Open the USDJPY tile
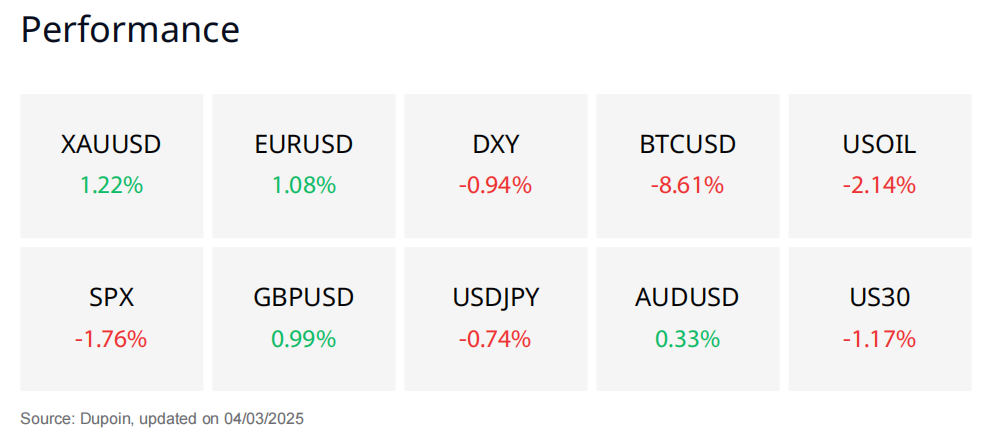Image resolution: width=982 pixels, height=438 pixels. pyautogui.click(x=495, y=319)
